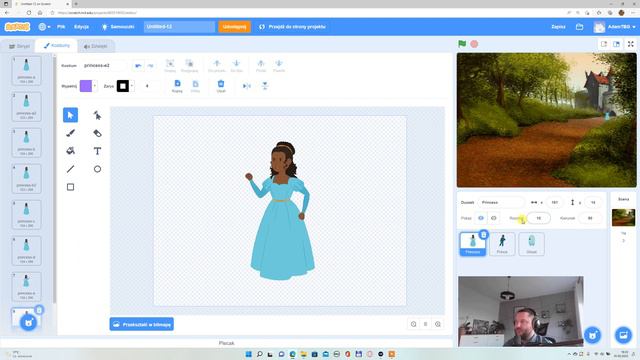Show the sprite with eye icon
The width and height of the screenshot is (640, 360).
pos(481,218)
